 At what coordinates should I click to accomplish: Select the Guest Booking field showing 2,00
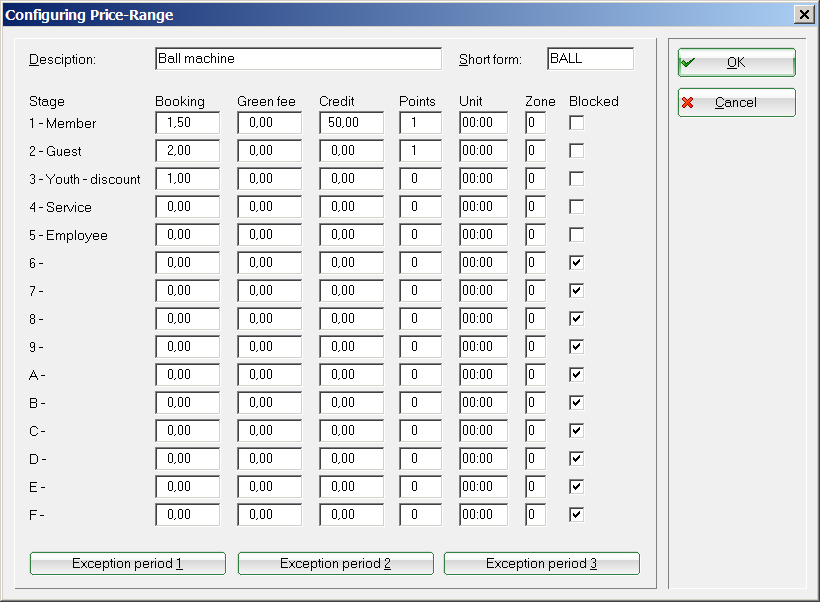pos(187,151)
